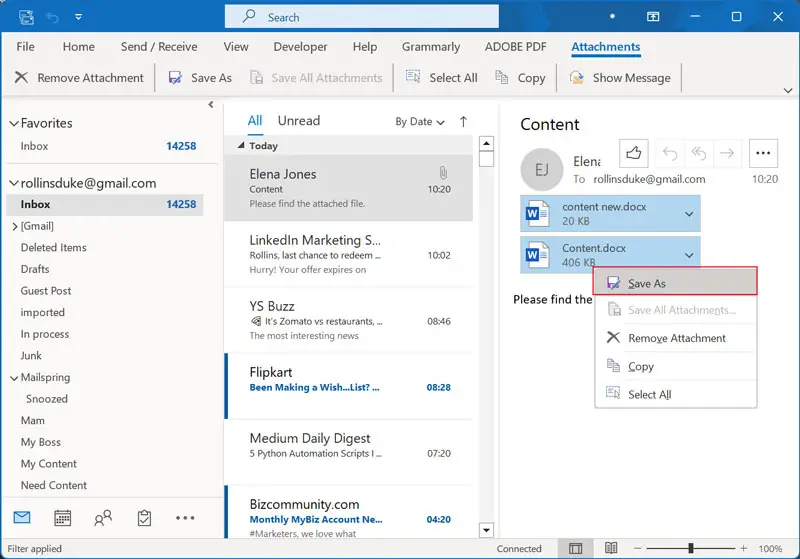Open the People contacts icon

[x=103, y=518]
